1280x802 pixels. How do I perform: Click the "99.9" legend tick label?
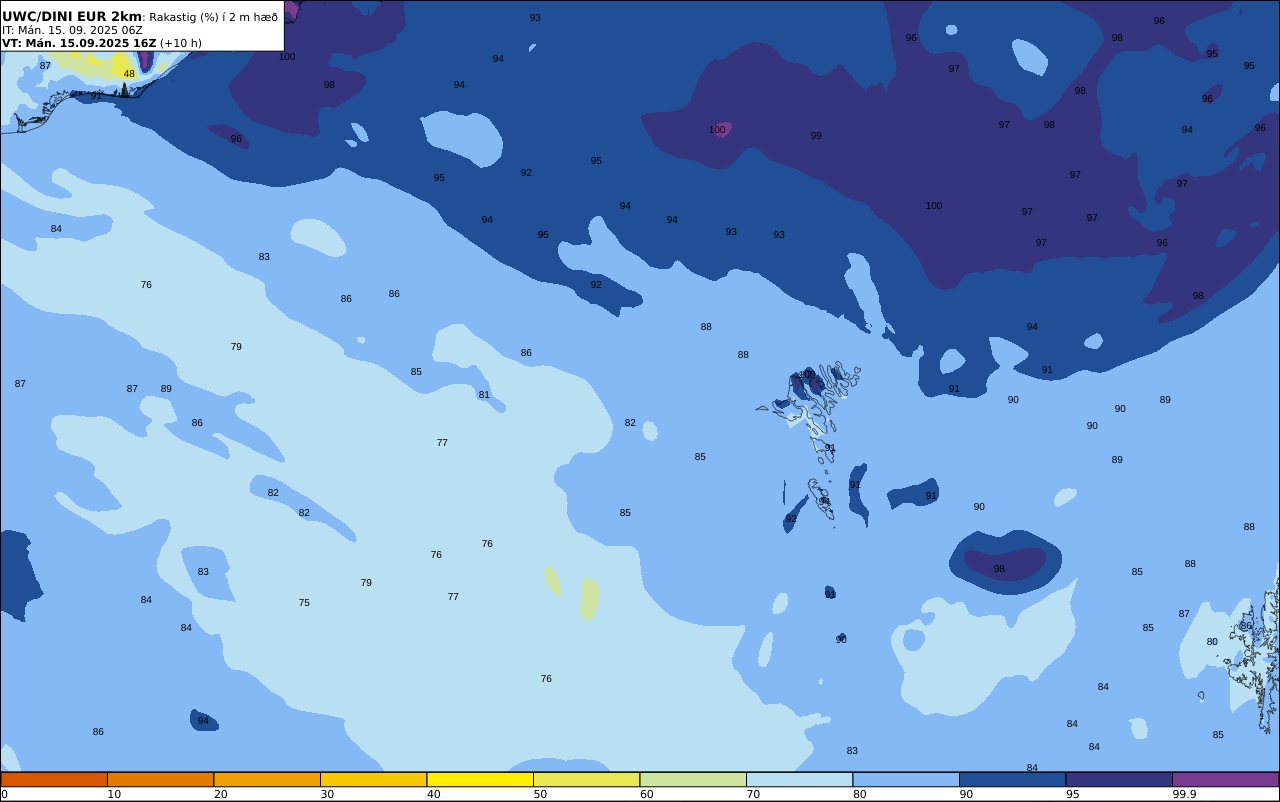tap(1185, 794)
